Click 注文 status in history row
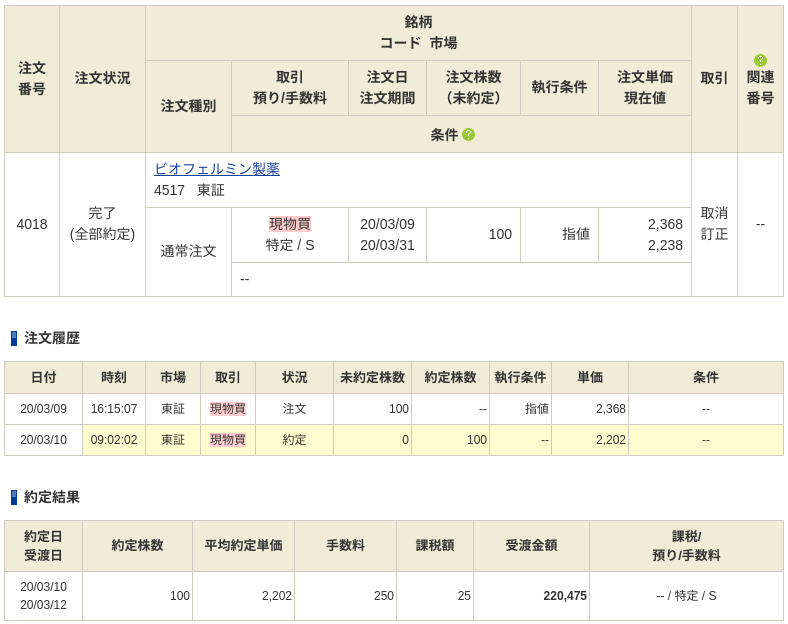Image resolution: width=788 pixels, height=624 pixels. coord(294,409)
